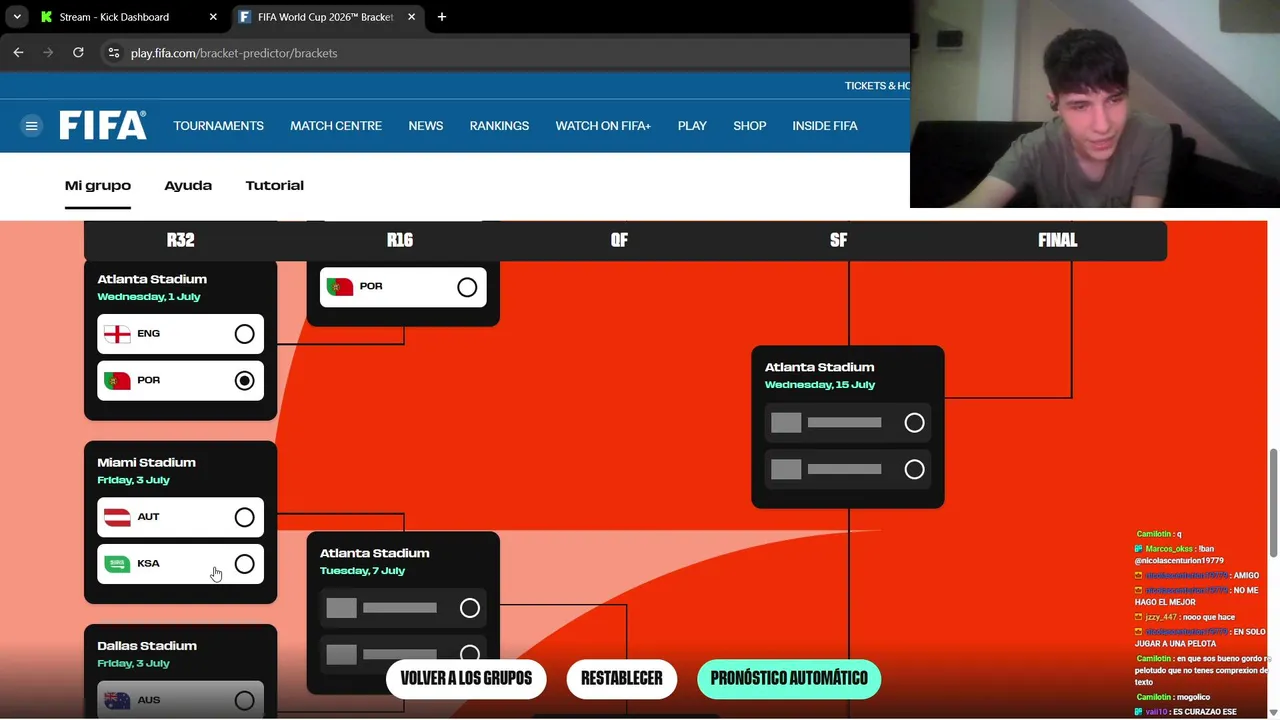Click the England flag icon
Viewport: 1280px width, 720px height.
117,334
